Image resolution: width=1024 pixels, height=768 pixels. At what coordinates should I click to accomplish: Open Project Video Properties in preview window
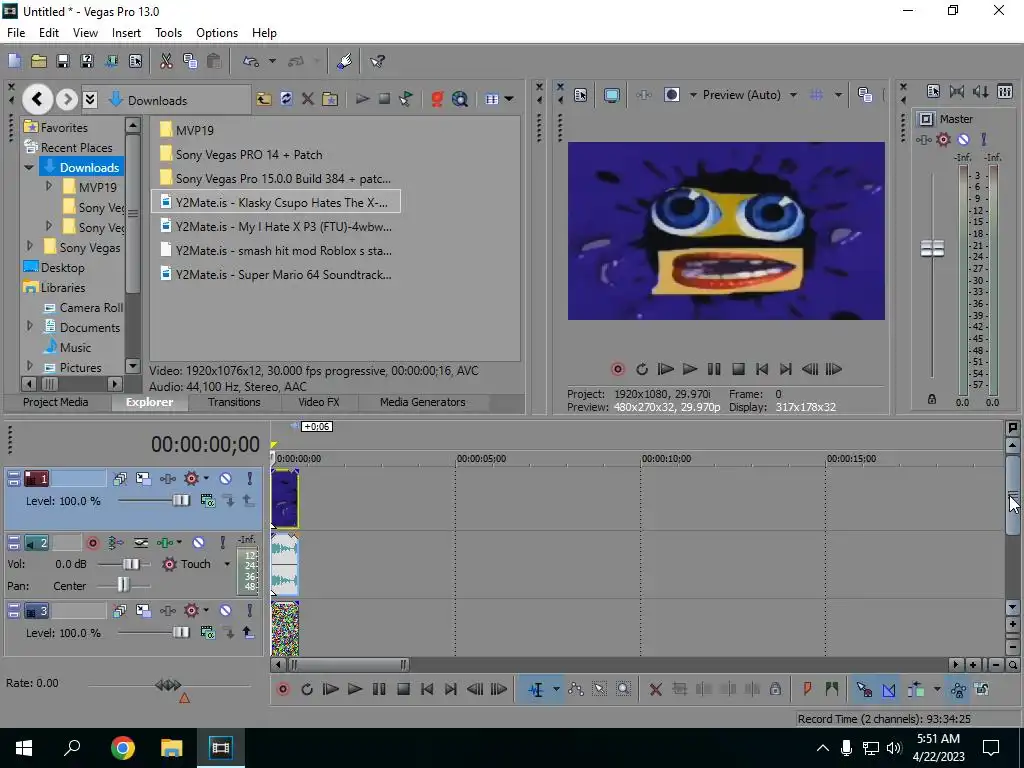coord(581,95)
